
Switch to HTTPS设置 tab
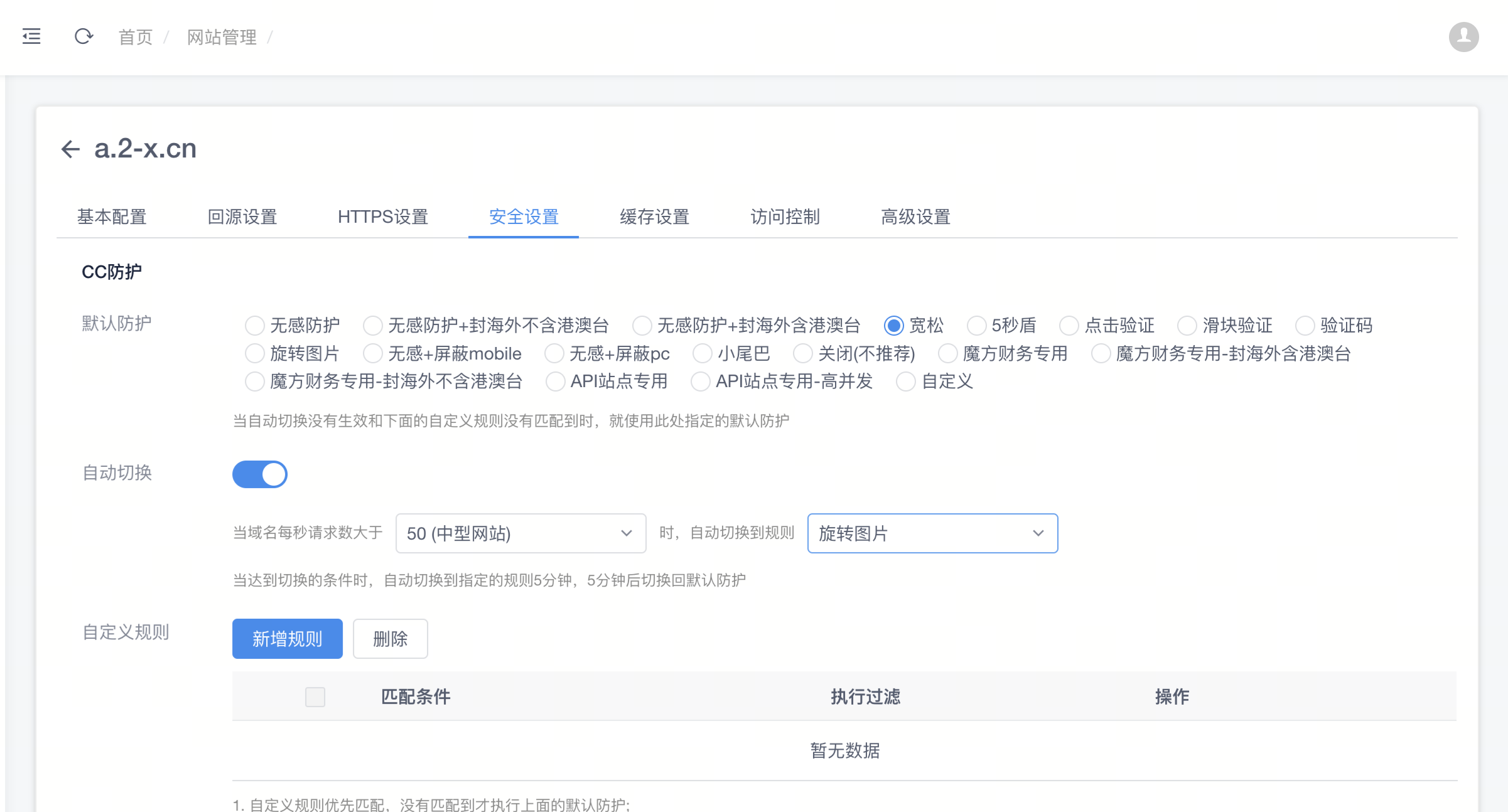point(382,216)
